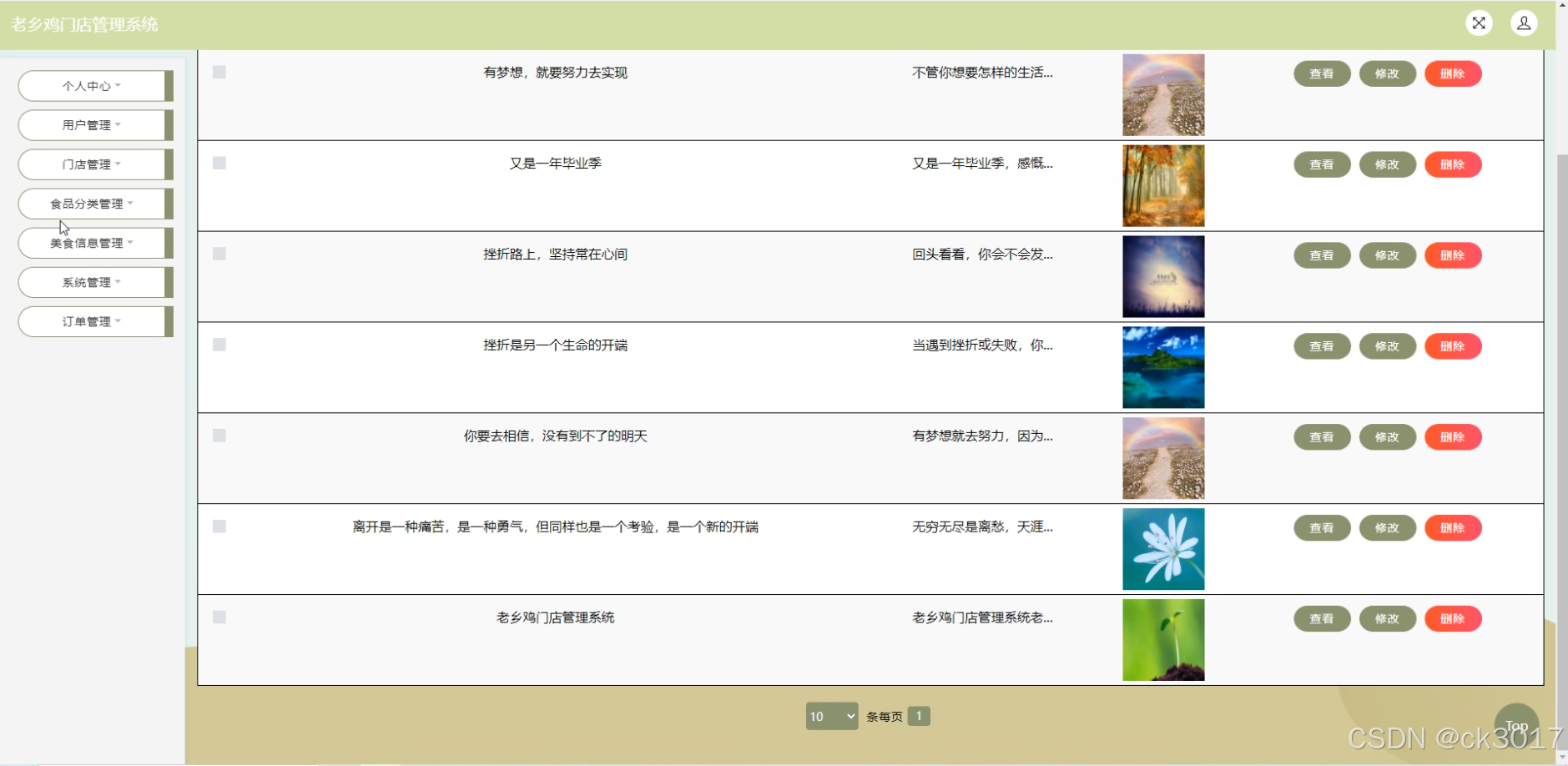
Task: Edit the 你要去相信，没有到不了的明天 entry
Action: click(1388, 437)
